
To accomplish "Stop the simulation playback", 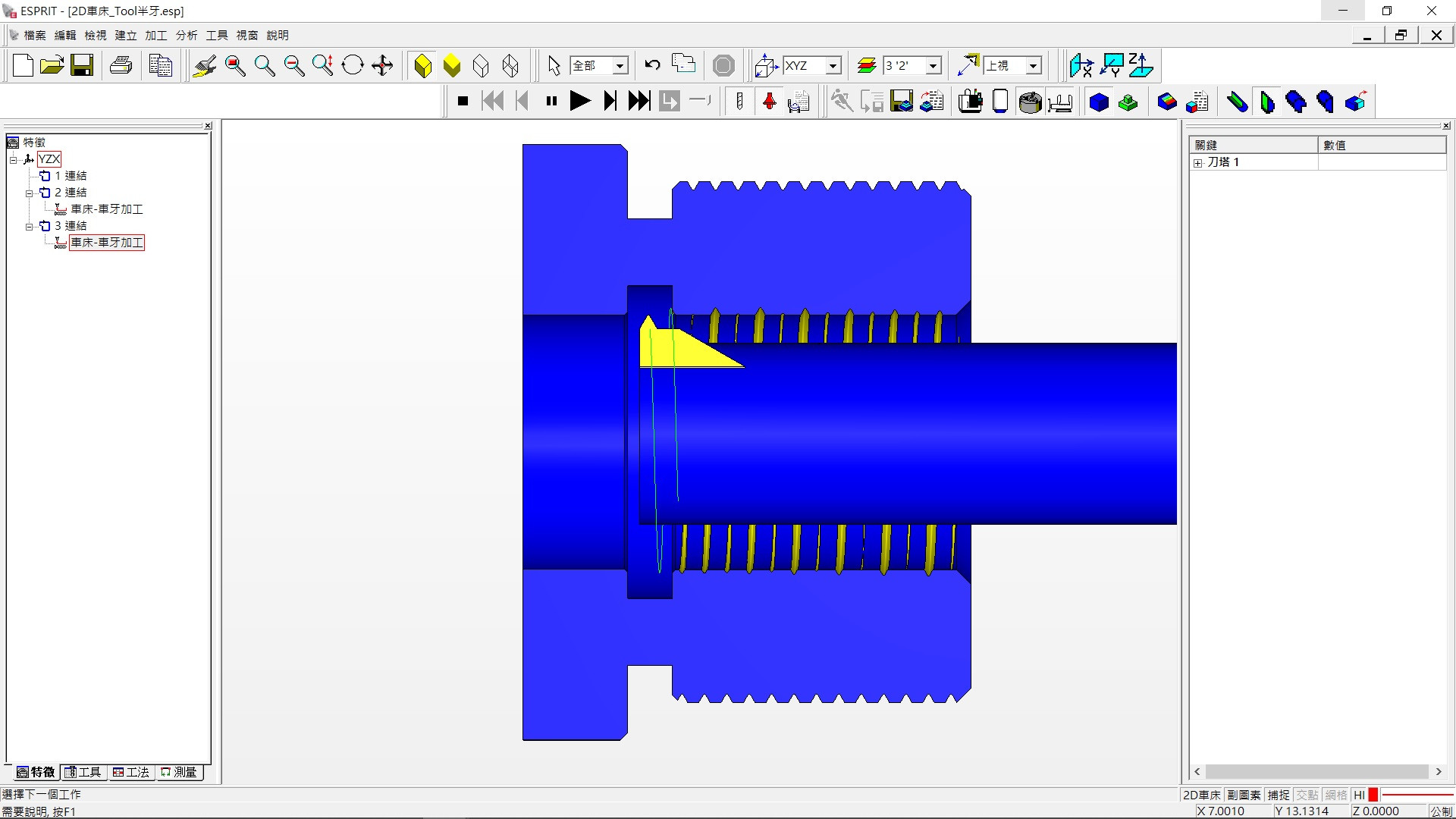I will [463, 101].
